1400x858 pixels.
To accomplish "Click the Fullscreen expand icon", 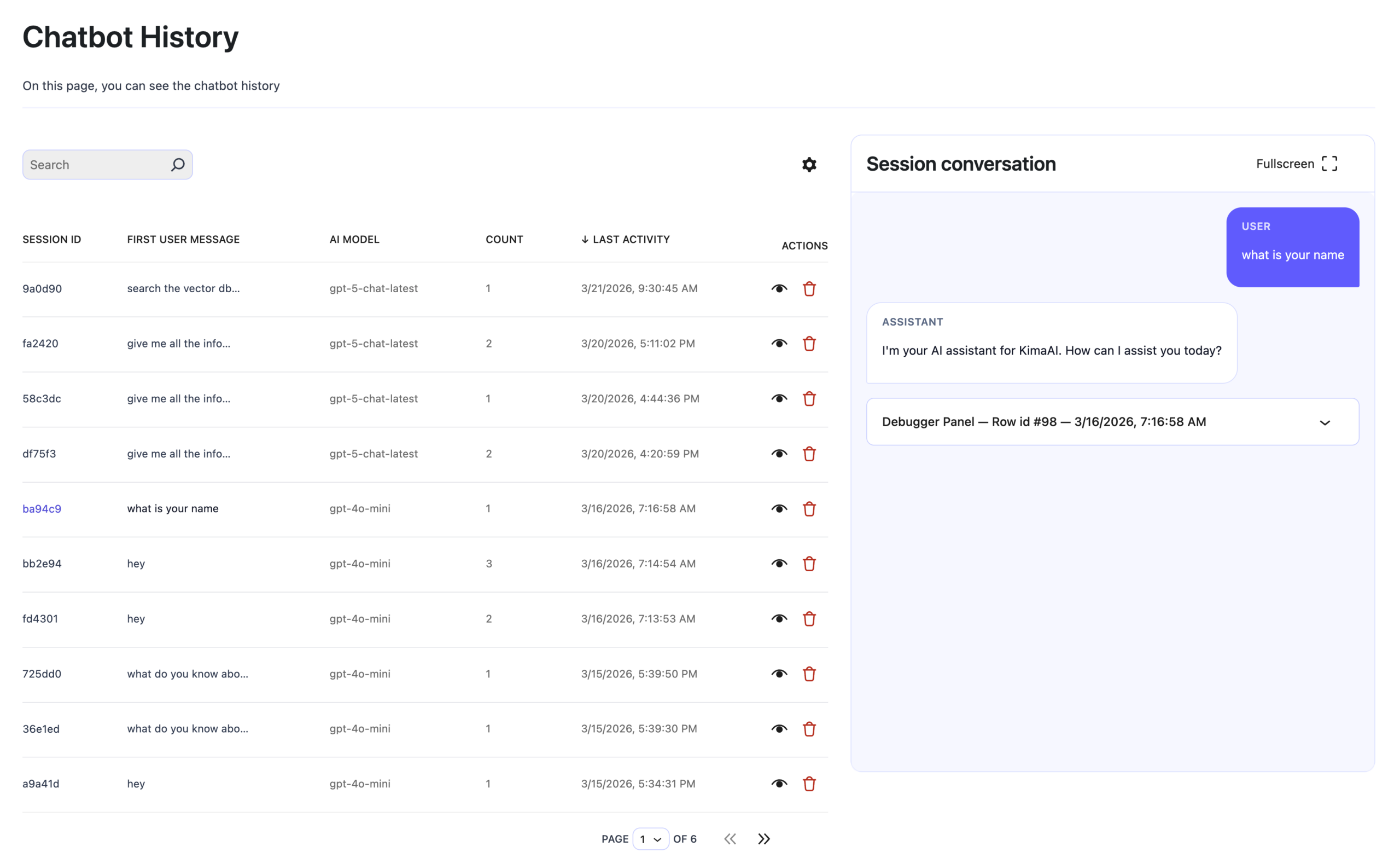I will [1329, 164].
